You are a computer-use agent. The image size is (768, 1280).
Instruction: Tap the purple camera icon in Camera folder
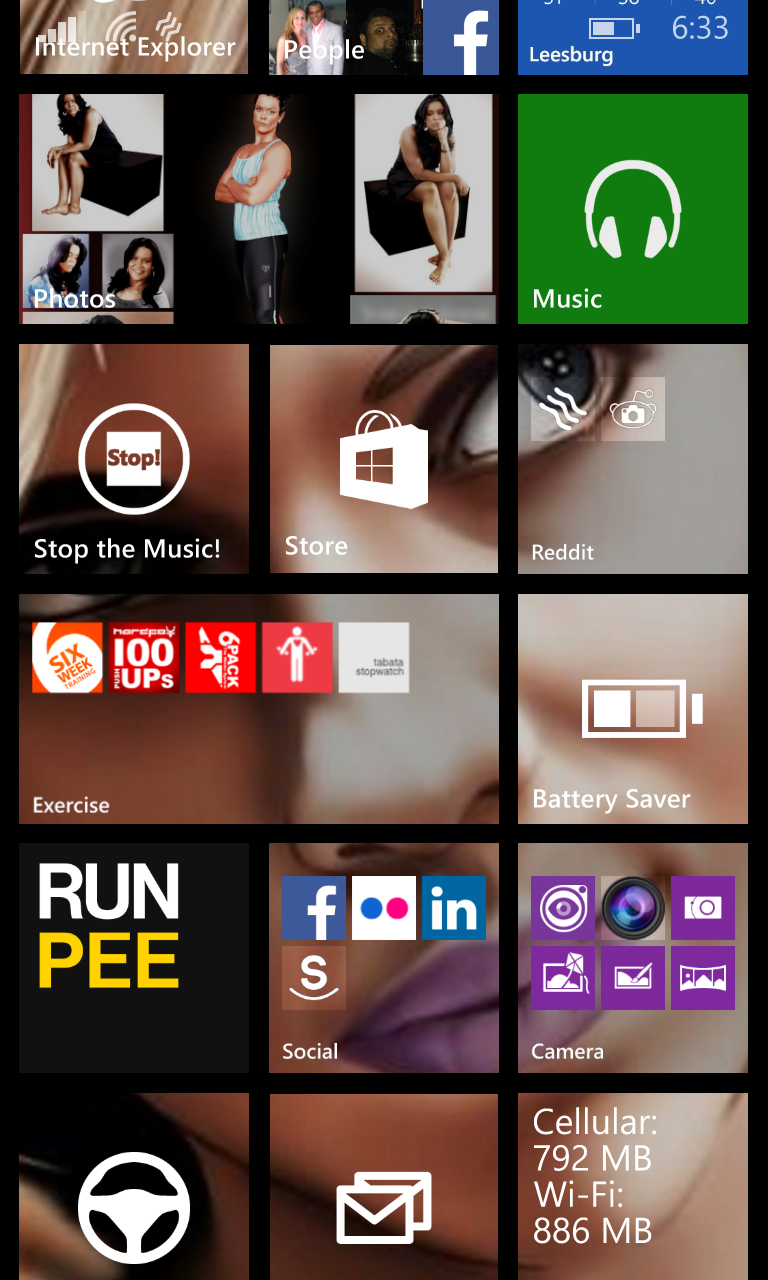tap(703, 908)
